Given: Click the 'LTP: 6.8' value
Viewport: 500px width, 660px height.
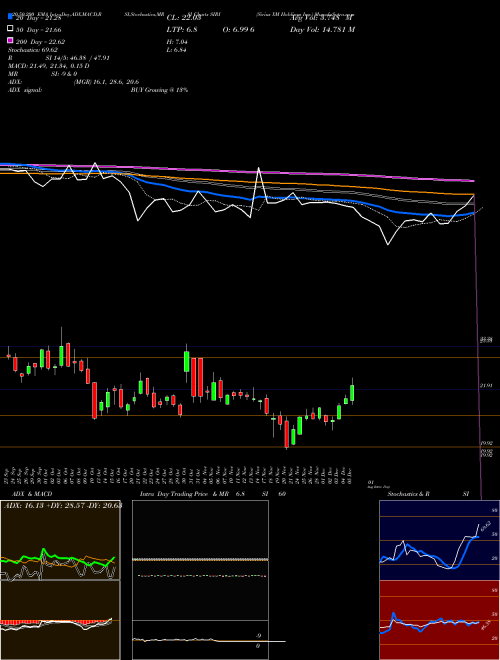Looking at the screenshot, I should [x=182, y=29].
